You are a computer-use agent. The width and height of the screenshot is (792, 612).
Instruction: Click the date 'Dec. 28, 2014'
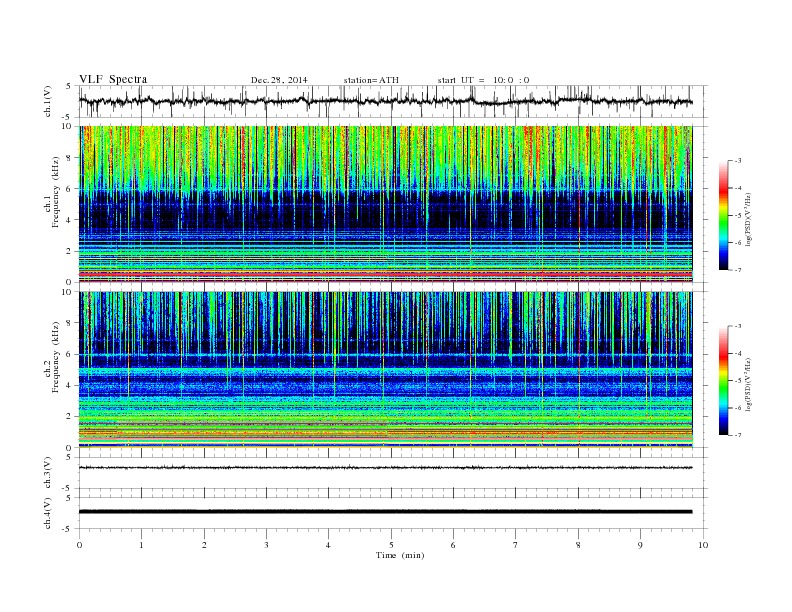(279, 80)
